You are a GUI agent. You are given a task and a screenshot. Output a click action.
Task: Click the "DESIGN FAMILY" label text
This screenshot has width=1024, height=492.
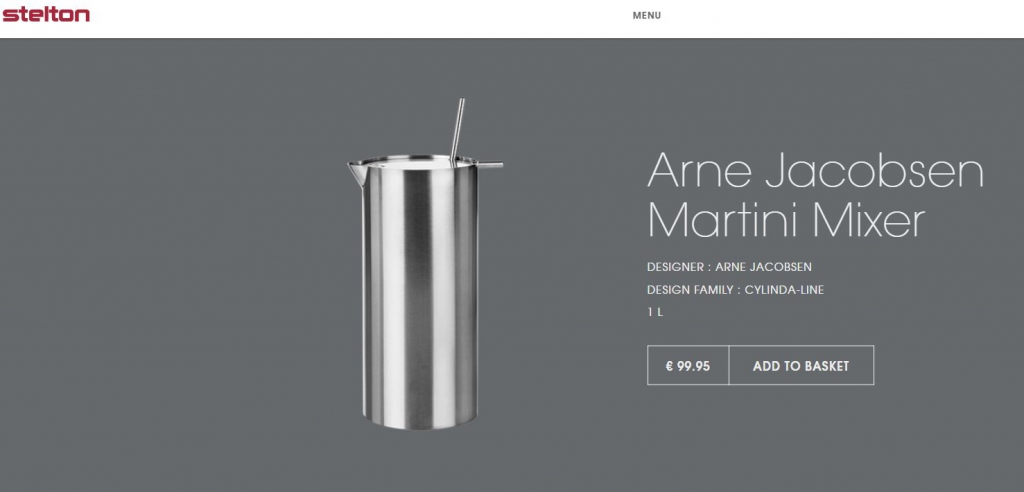coord(690,290)
